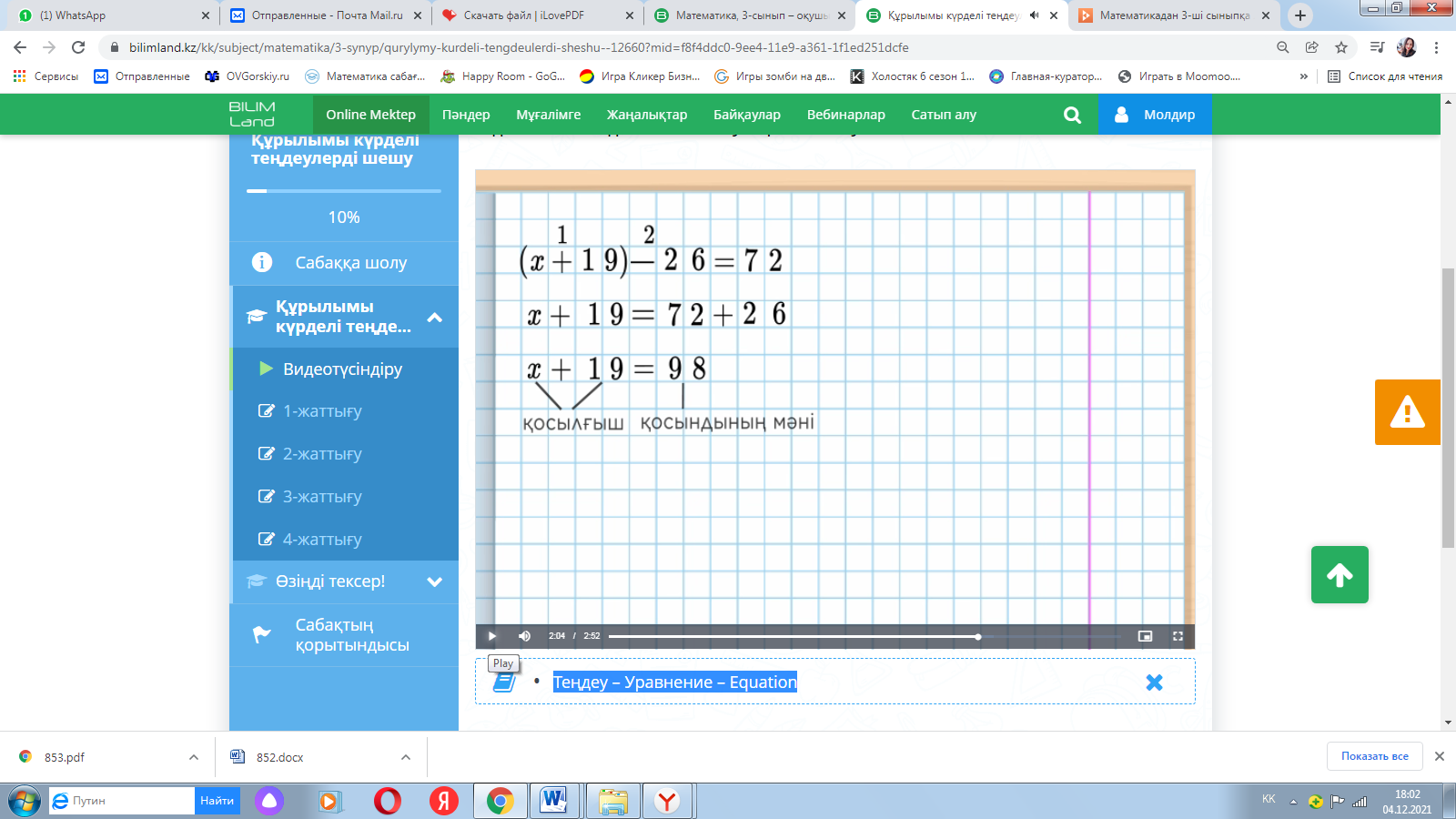Show hidden system tray icons
Screen dimensions: 1456x819
point(1293,802)
